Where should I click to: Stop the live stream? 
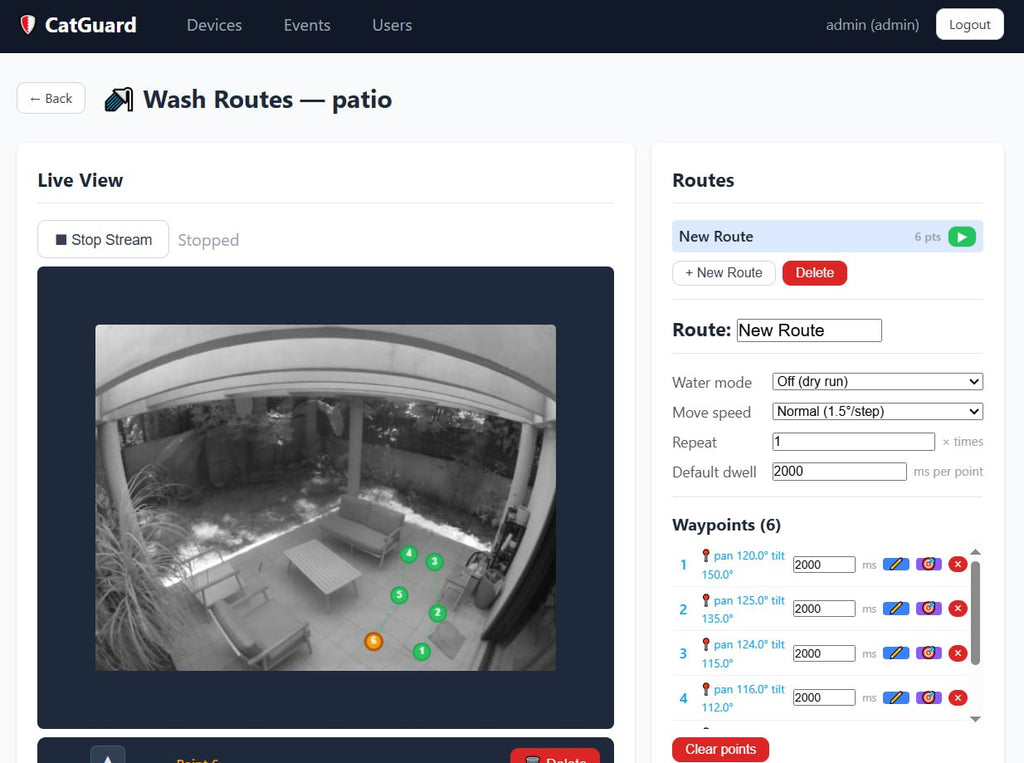(x=103, y=239)
